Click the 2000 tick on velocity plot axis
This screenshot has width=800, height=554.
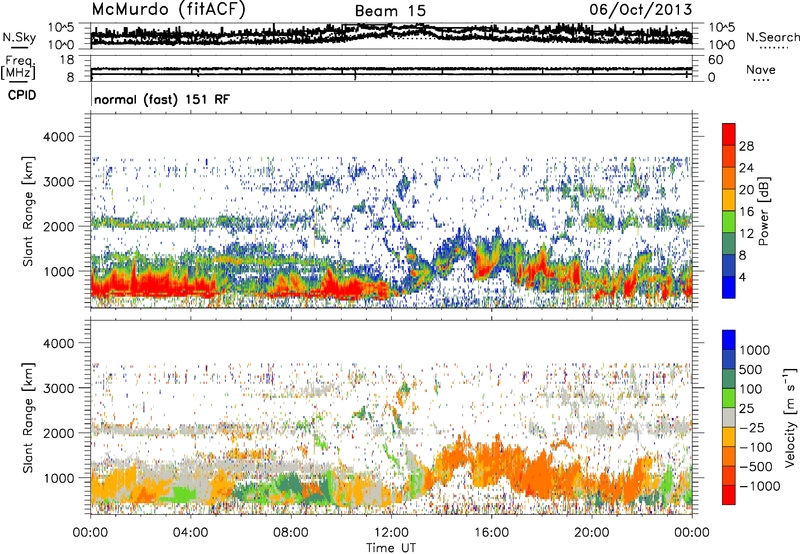point(58,433)
